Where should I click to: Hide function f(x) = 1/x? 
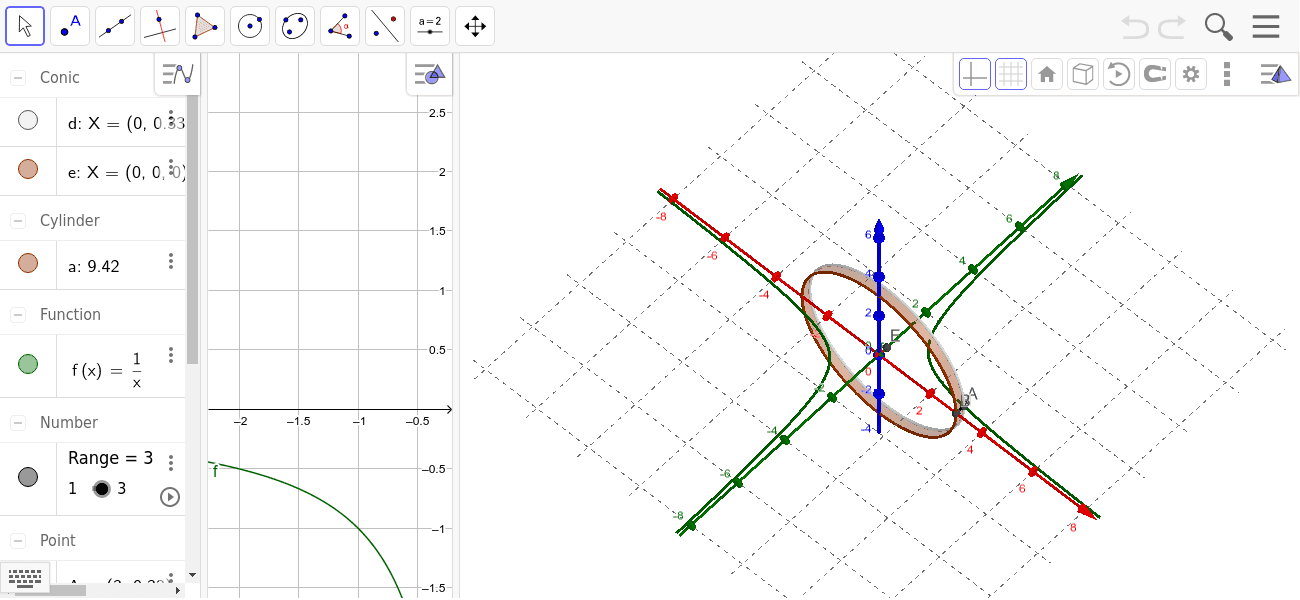pyautogui.click(x=27, y=364)
